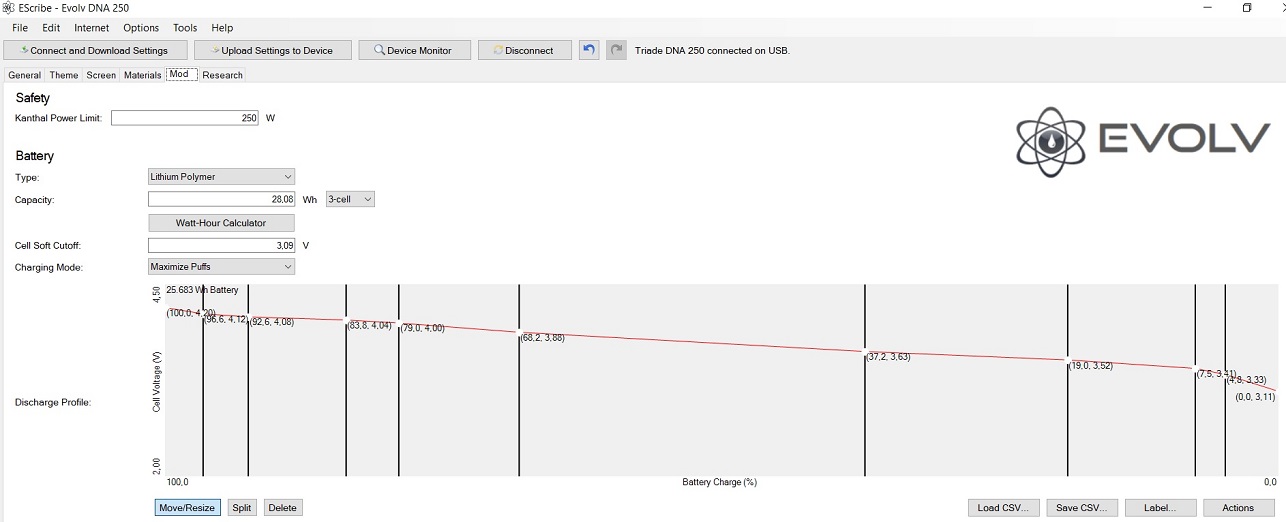The height and width of the screenshot is (522, 1286).
Task: Restore down the window
Action: 1247,8
